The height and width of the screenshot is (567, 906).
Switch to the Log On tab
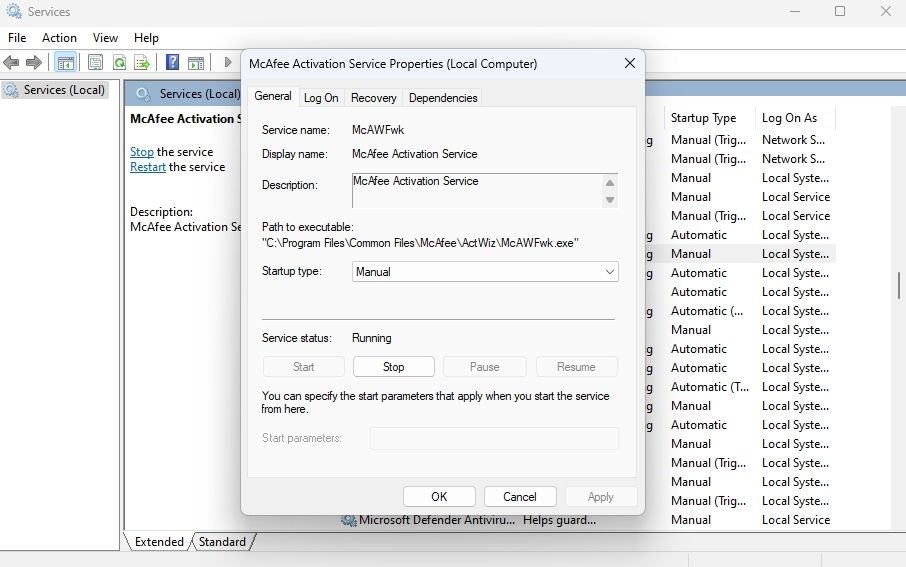(x=321, y=97)
